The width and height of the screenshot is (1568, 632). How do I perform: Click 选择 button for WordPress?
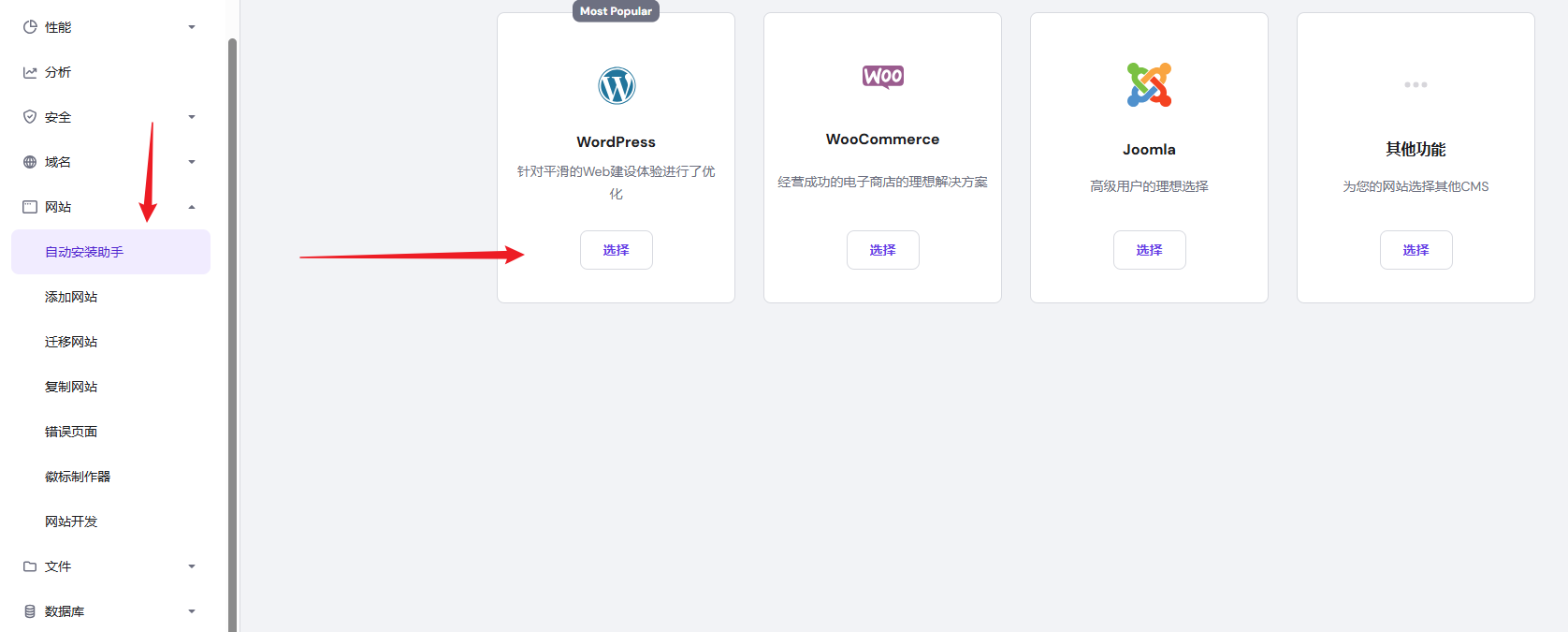click(617, 250)
